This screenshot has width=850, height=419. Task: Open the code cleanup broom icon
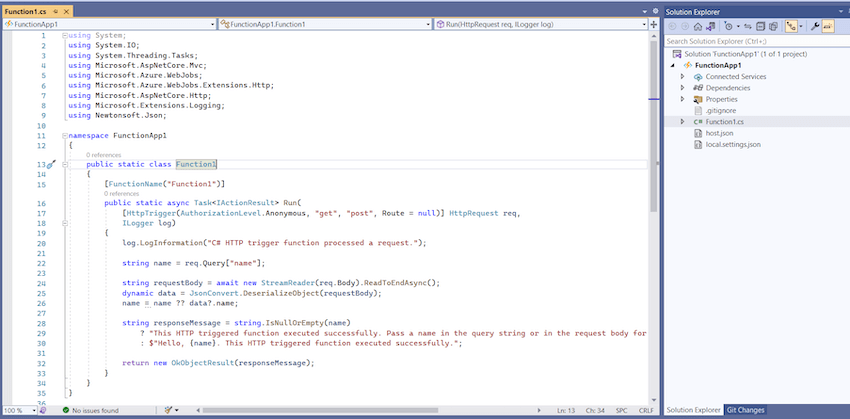(x=168, y=410)
